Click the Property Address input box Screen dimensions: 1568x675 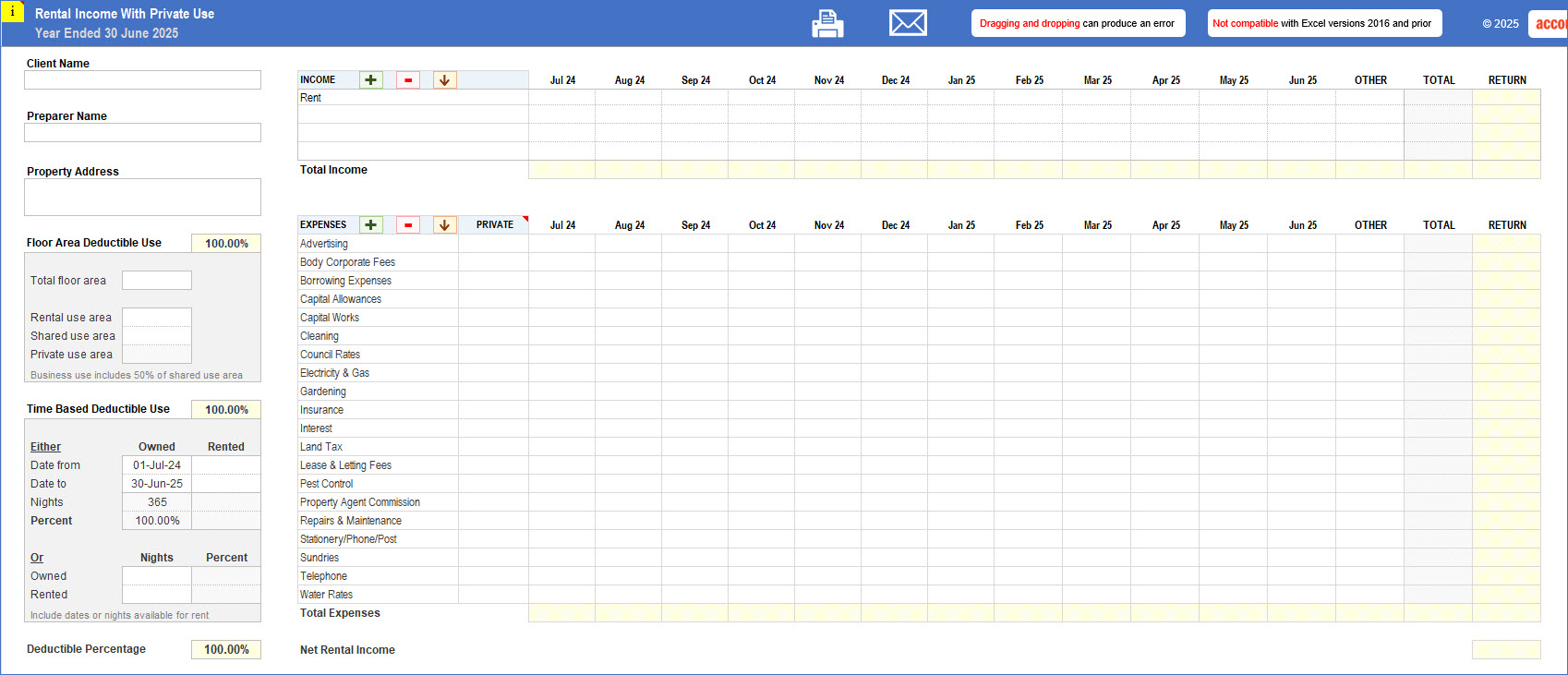tap(143, 198)
